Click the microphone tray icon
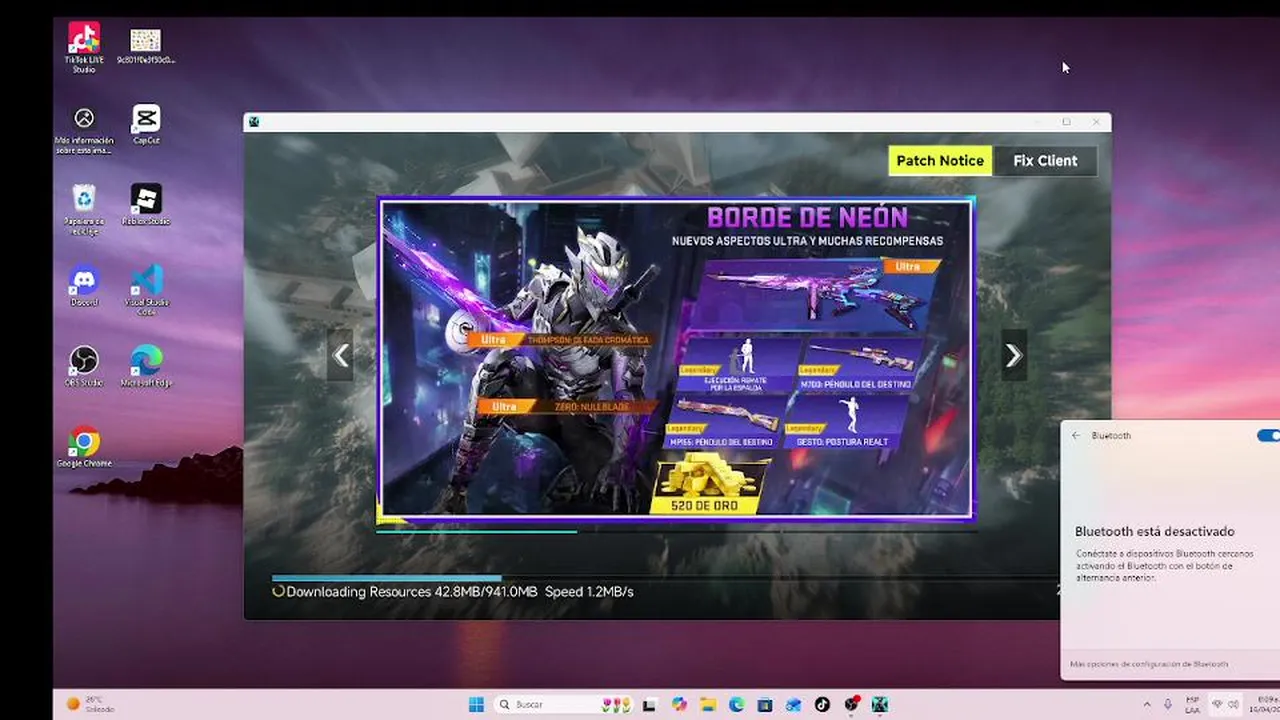Viewport: 1280px width, 720px height. click(x=1167, y=704)
